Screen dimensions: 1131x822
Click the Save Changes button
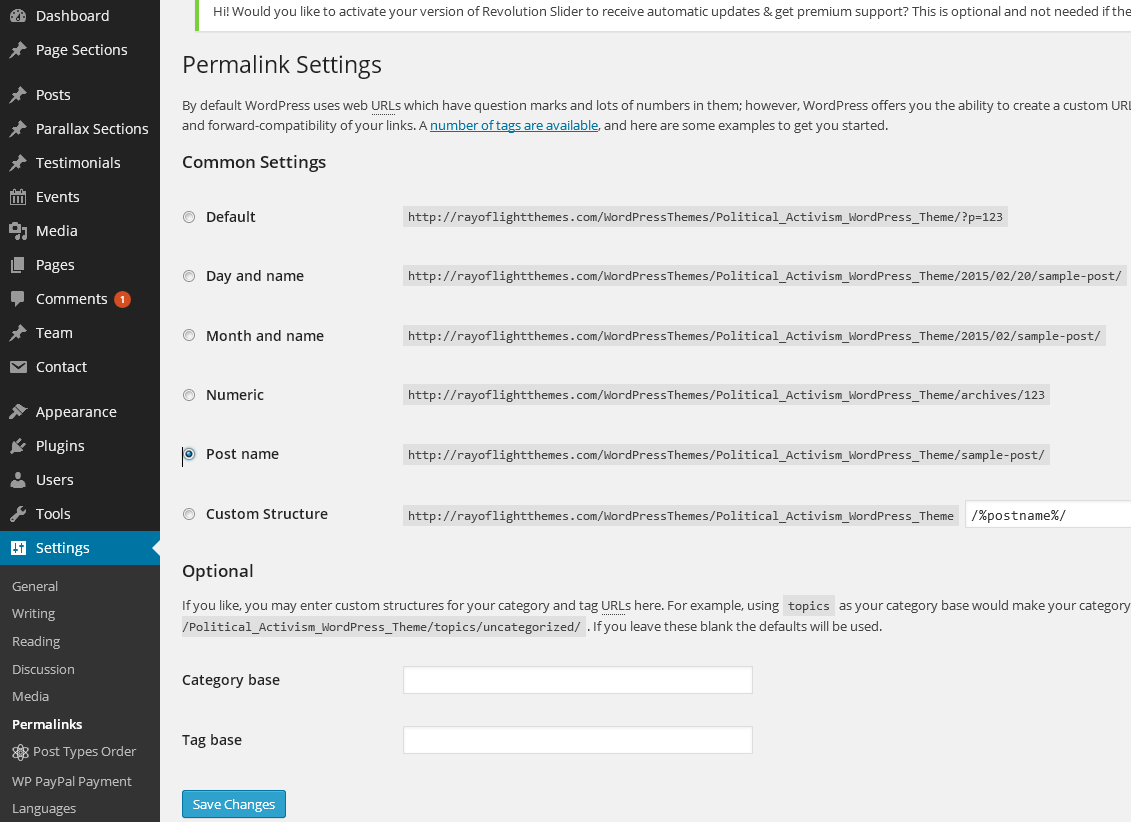coord(234,804)
